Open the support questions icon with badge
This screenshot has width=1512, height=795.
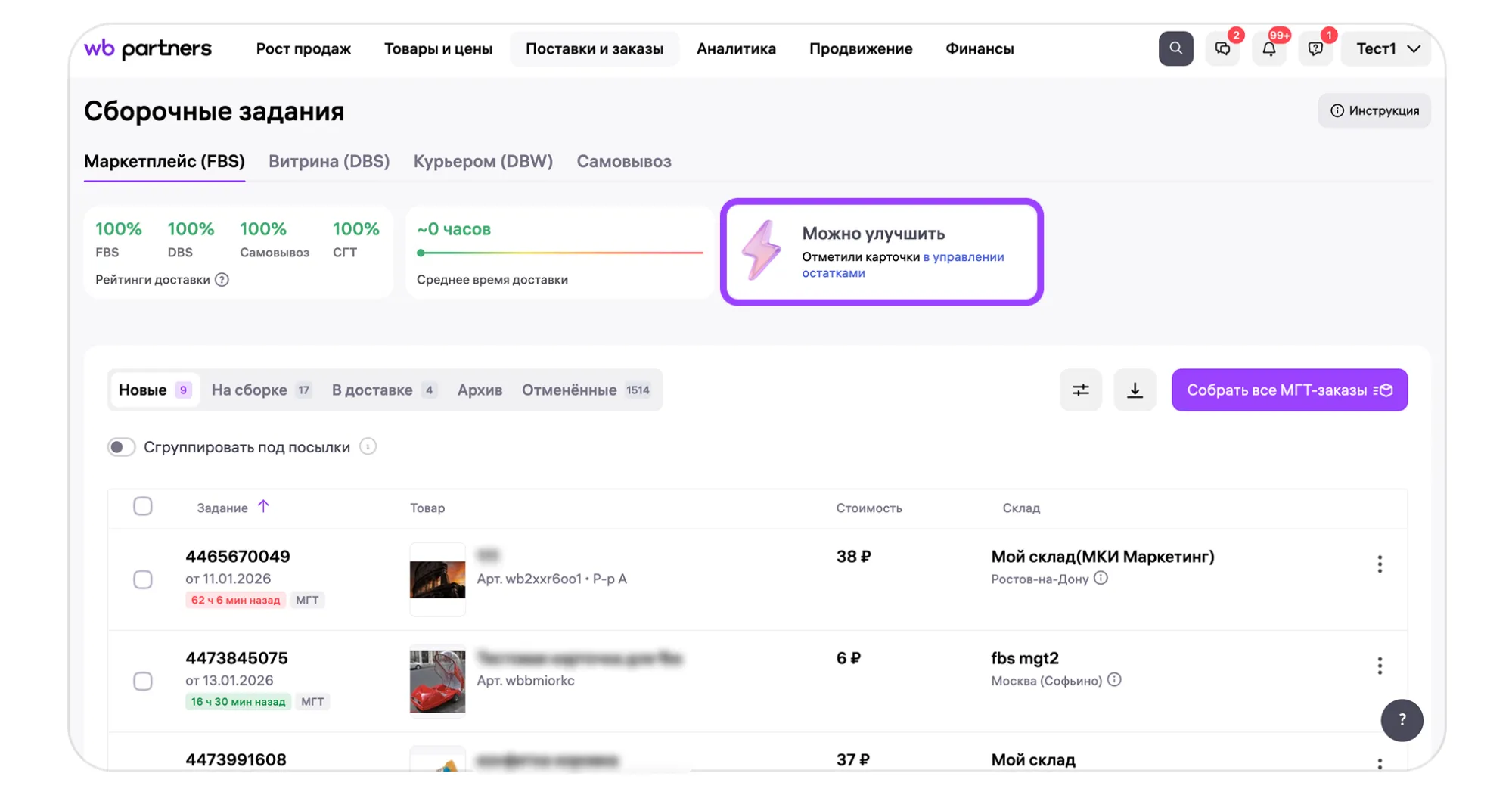pyautogui.click(x=1315, y=49)
